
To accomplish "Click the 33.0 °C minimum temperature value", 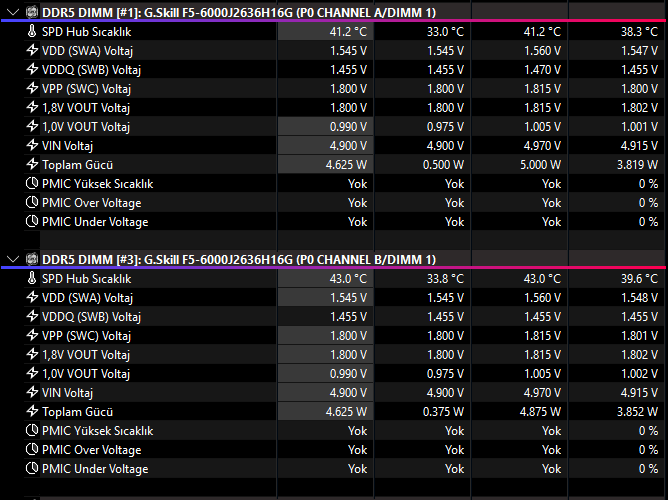I will (x=445, y=32).
